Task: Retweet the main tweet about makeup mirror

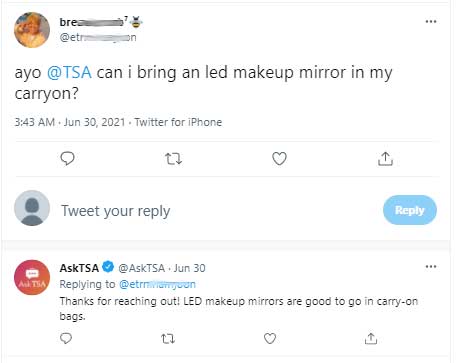Action: (x=174, y=159)
